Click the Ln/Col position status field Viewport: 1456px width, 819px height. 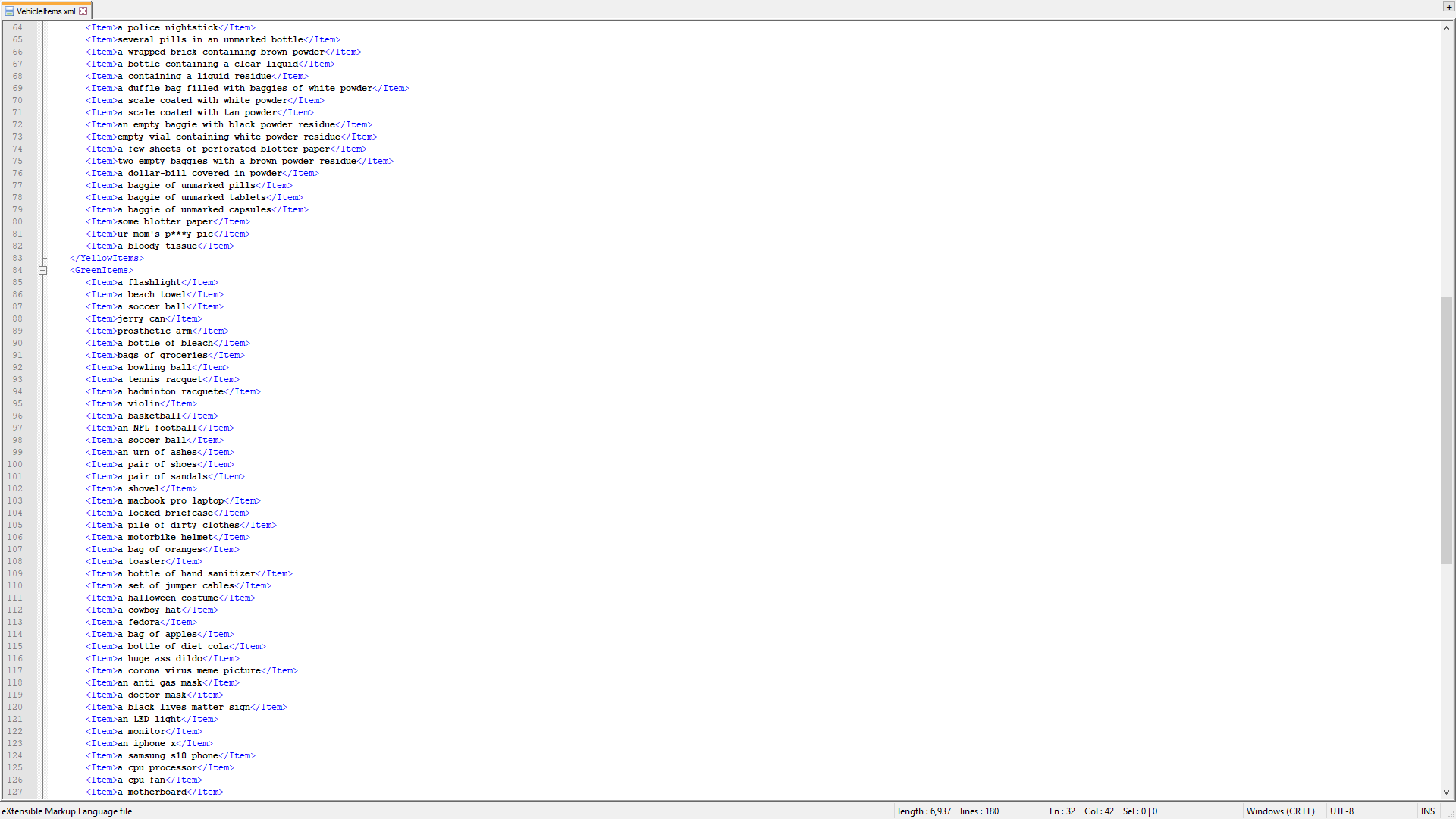[x=1103, y=811]
